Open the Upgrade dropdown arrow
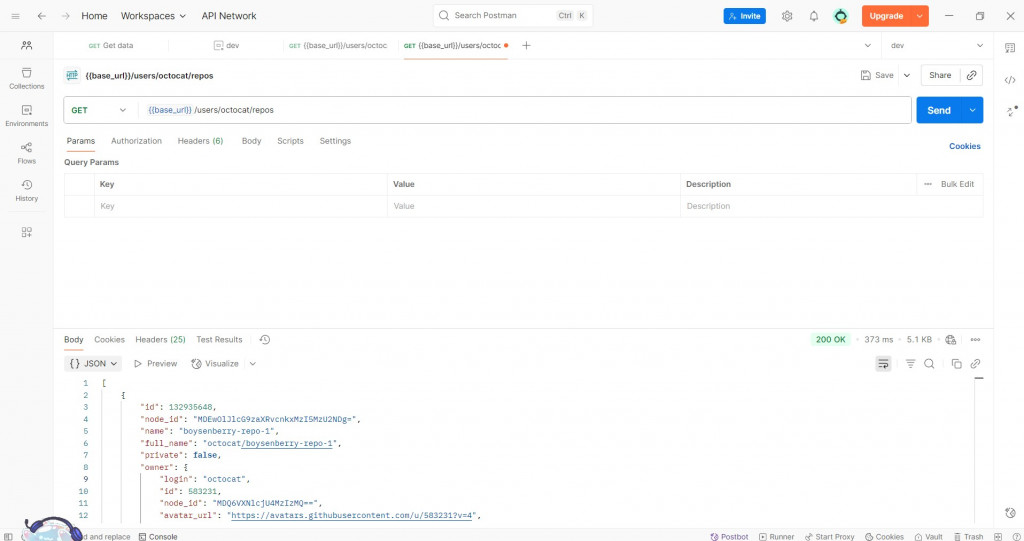Viewport: 1024px width, 541px height. 919,16
